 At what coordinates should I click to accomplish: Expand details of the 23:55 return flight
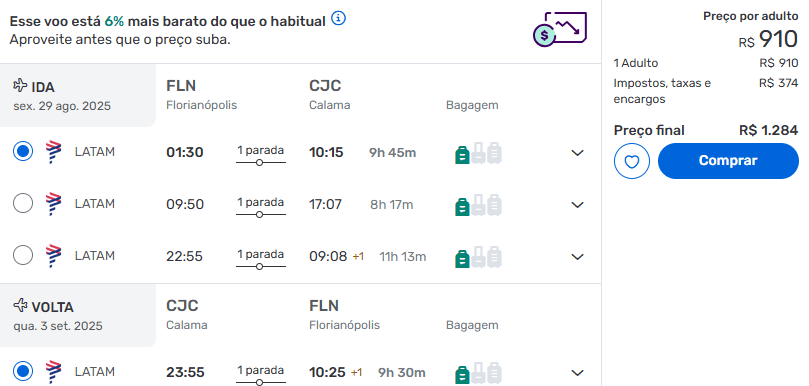(577, 373)
